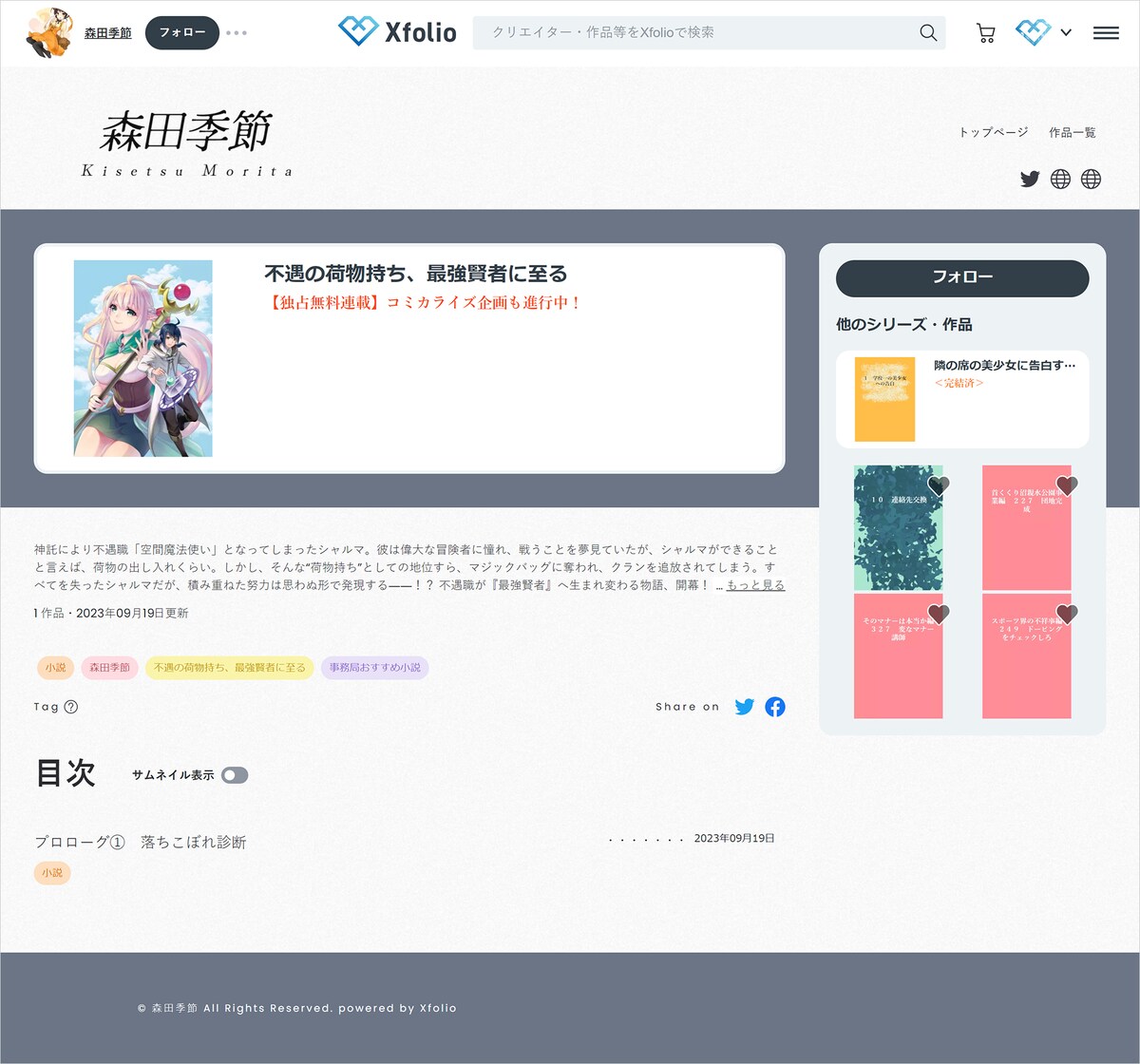Image resolution: width=1140 pixels, height=1064 pixels.
Task: Share the page on Twitter
Action: point(745,707)
